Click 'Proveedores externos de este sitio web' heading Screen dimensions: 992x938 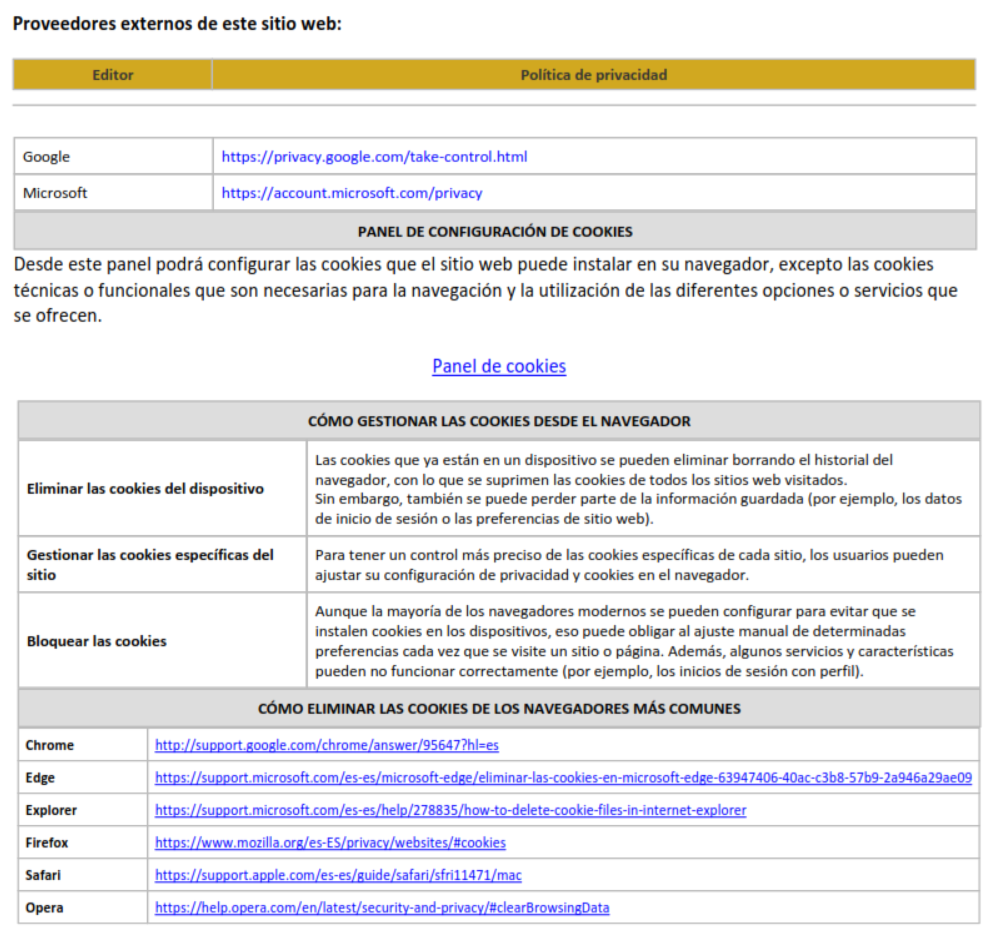[x=177, y=24]
